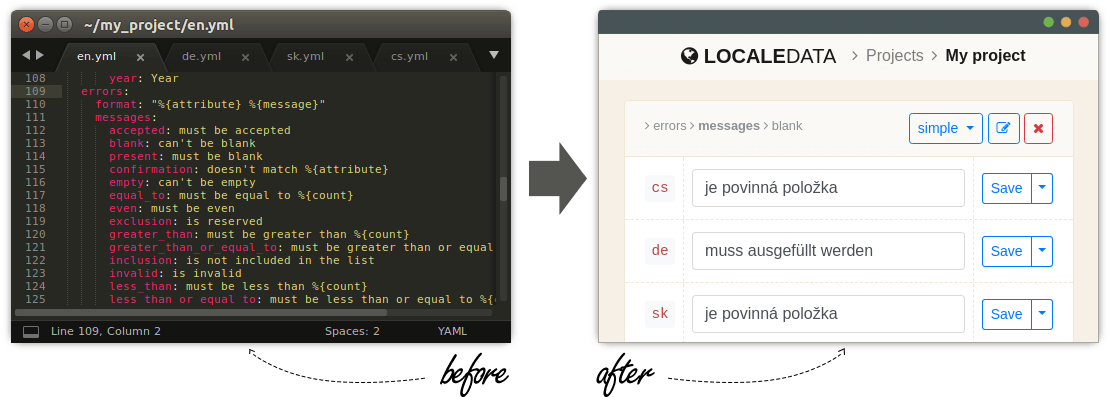Close the en.yml tab
Image resolution: width=1110 pixels, height=397 pixels.
(x=141, y=57)
